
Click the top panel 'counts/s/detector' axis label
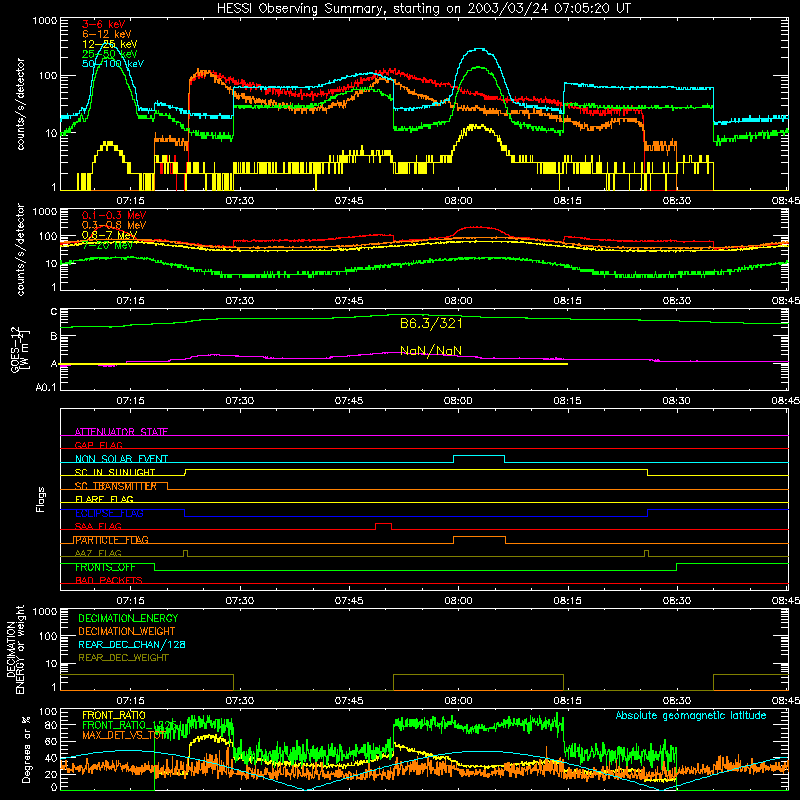point(20,104)
